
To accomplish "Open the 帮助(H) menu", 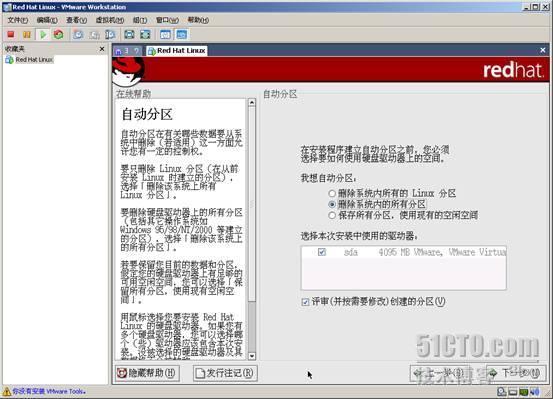I will point(198,20).
